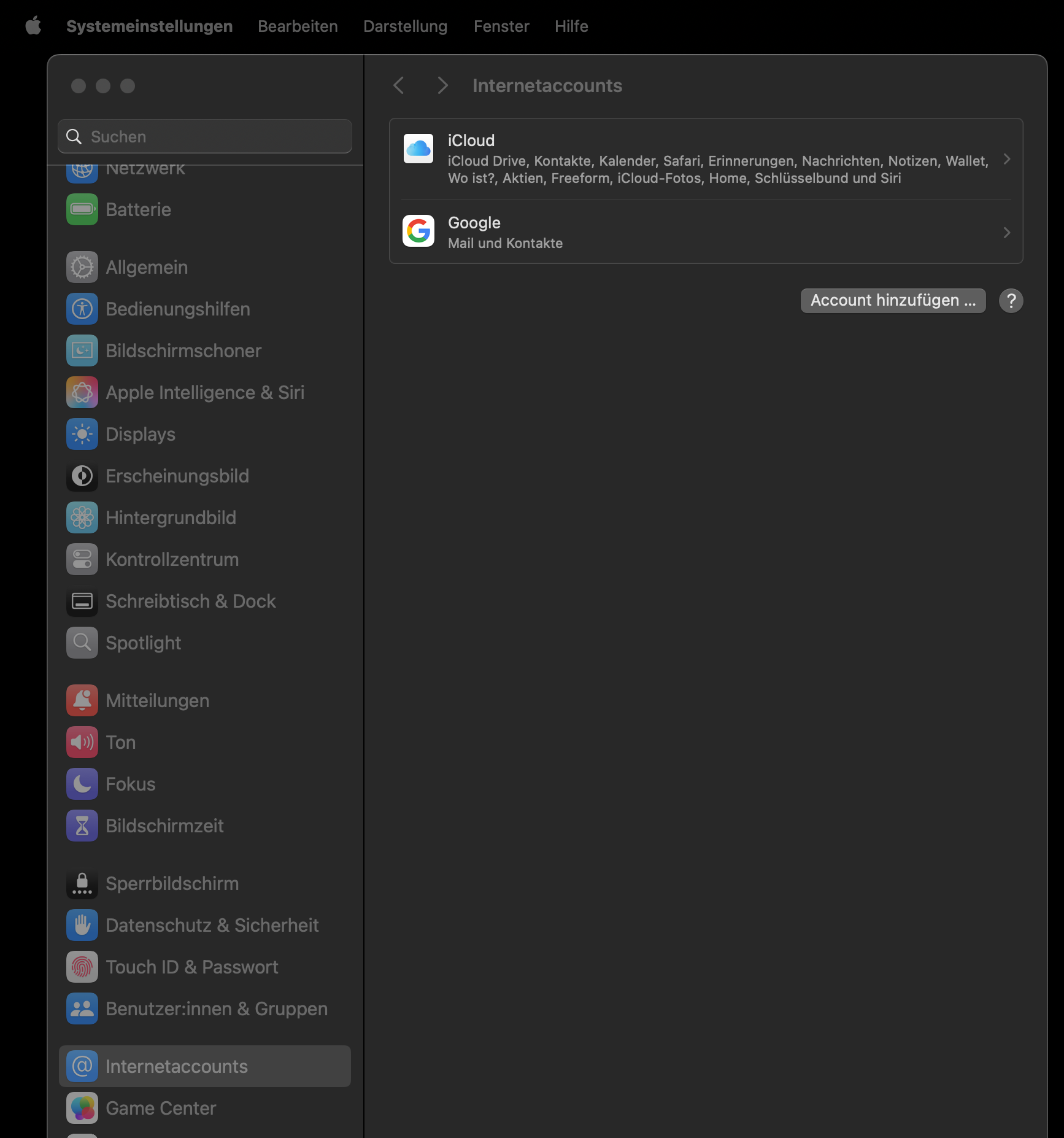Open the Bearbeiten menu

298,26
